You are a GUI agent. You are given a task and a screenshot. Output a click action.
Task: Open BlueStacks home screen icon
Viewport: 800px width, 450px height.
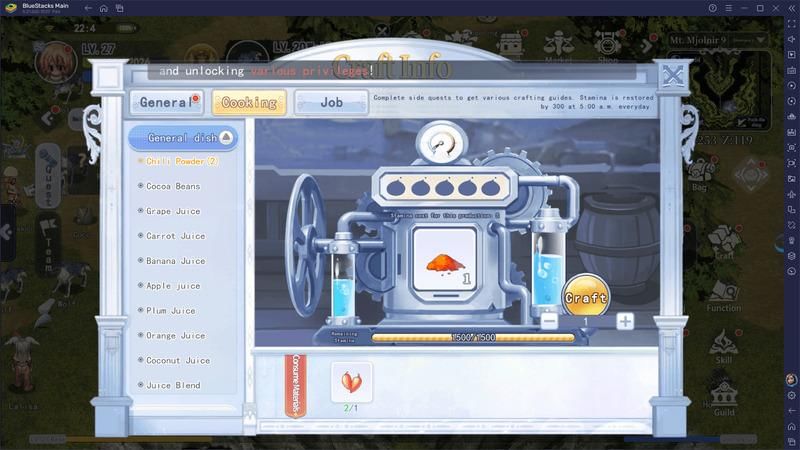point(101,8)
